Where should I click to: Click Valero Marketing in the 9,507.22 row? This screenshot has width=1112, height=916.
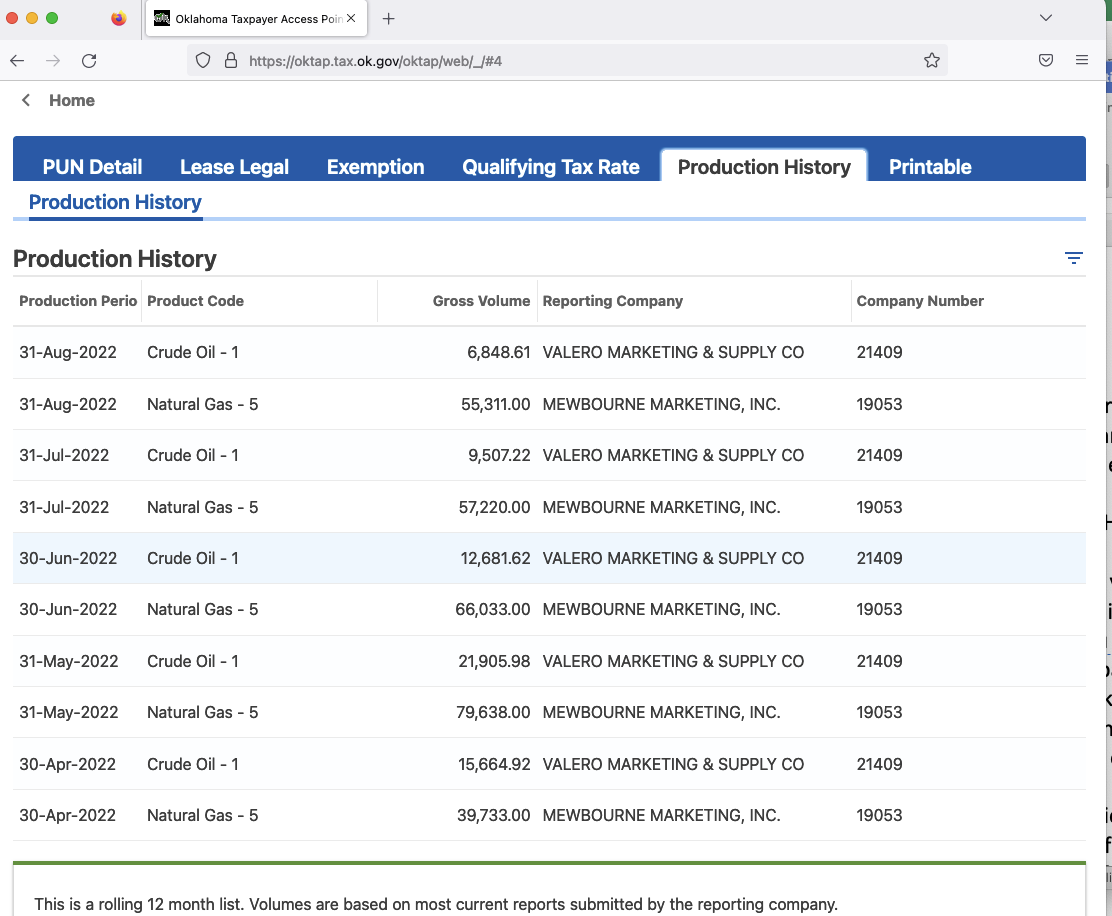tap(673, 455)
